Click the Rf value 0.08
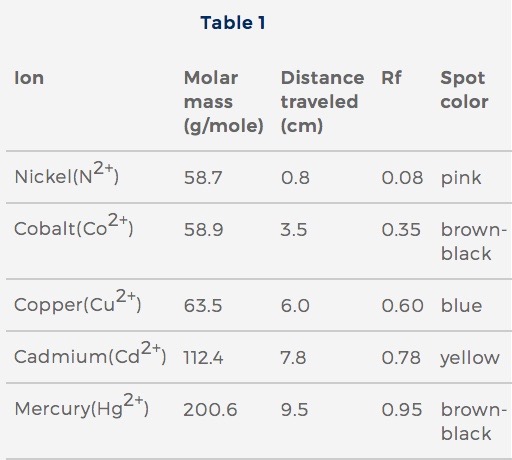The width and height of the screenshot is (512, 460). [x=402, y=177]
